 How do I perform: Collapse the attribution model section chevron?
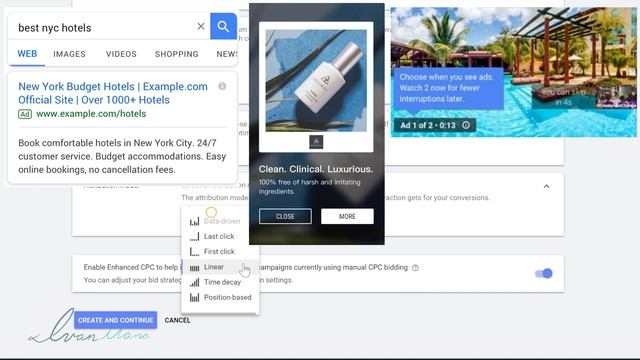(x=547, y=187)
